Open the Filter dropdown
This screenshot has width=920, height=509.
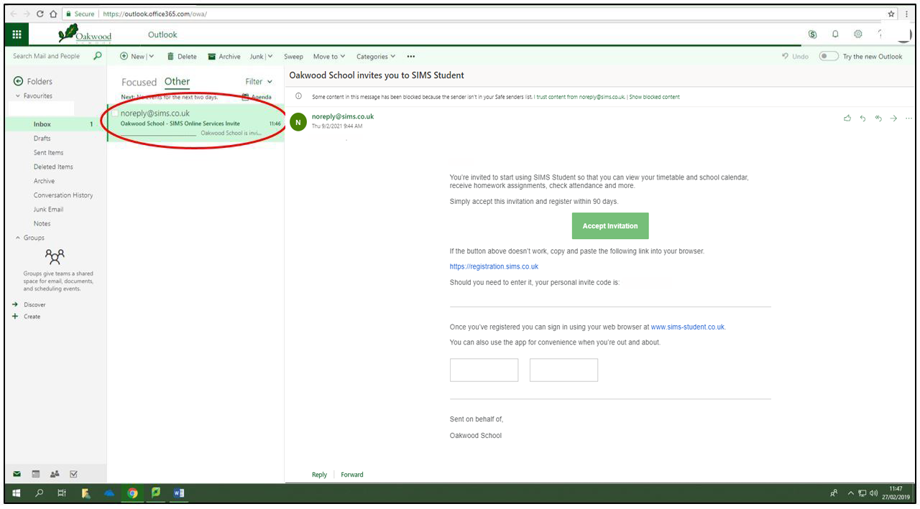tap(259, 82)
